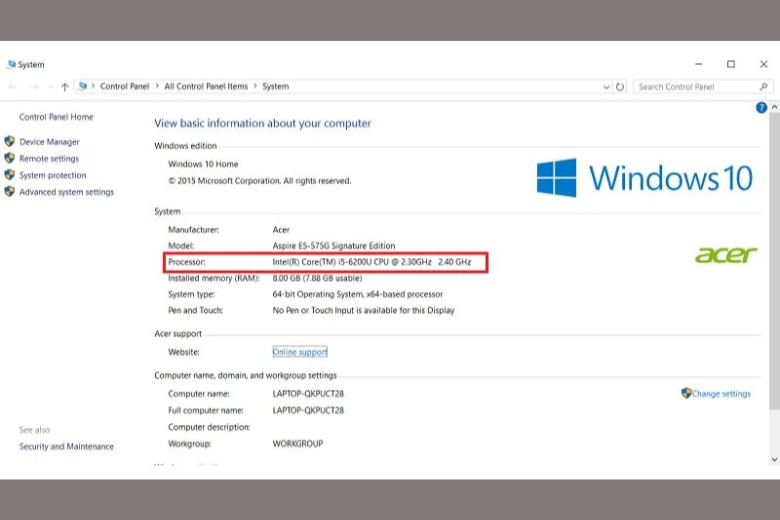Screen dimensions: 780x520
Task: Click the shield icon beside Device Manager
Action: 9,141
